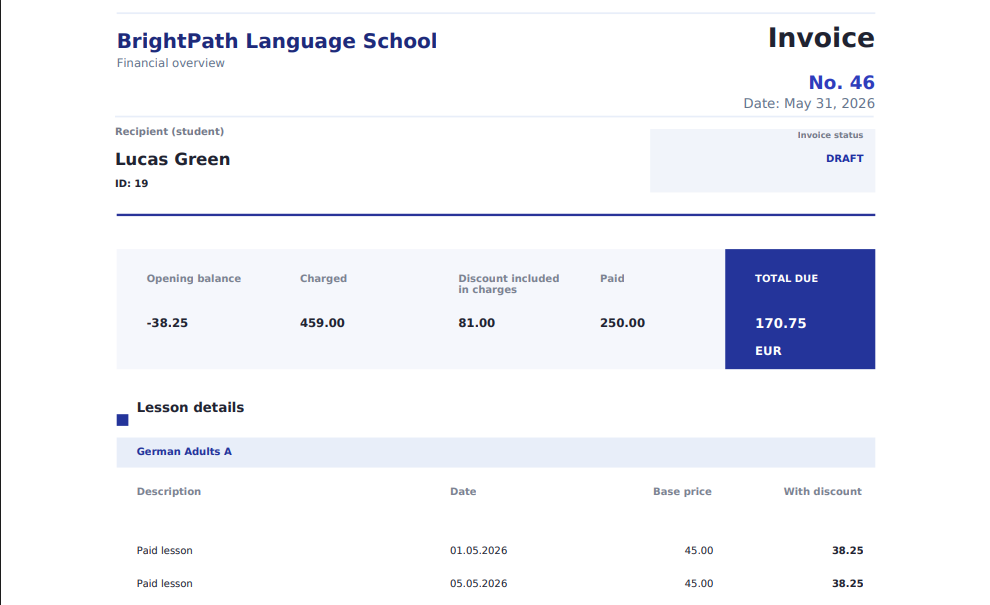
Task: Select the charged amount 459.00
Action: (x=322, y=323)
